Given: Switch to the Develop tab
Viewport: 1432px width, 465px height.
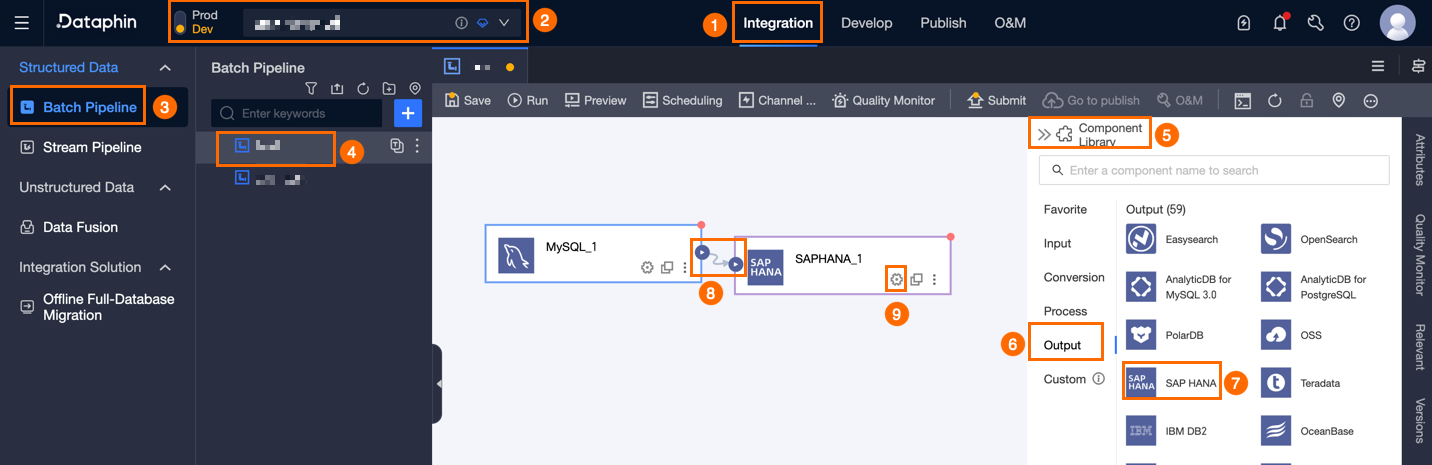Looking at the screenshot, I should click(866, 23).
